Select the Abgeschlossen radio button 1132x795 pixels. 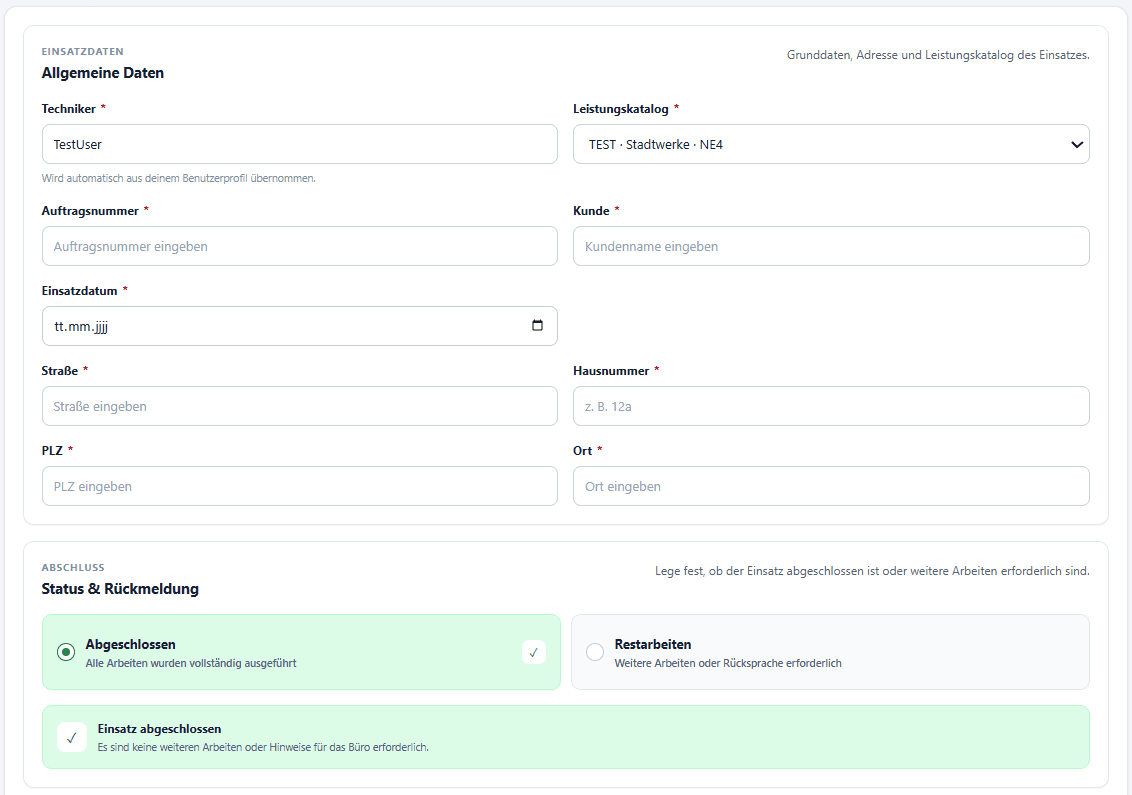click(66, 652)
